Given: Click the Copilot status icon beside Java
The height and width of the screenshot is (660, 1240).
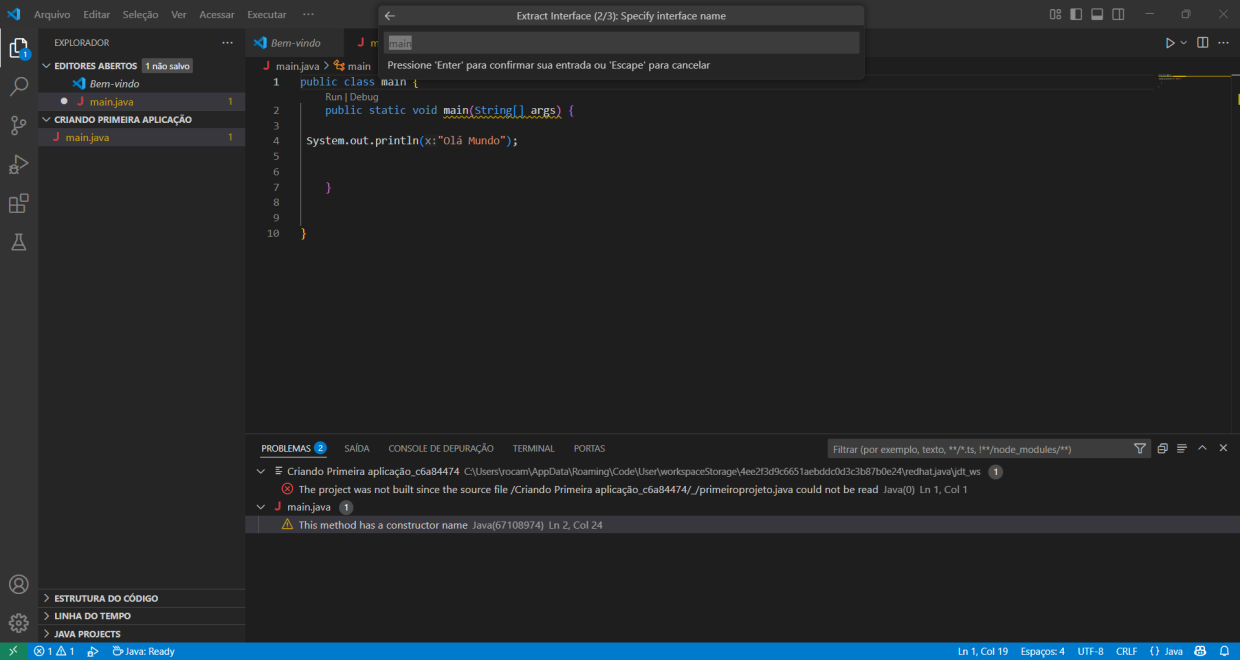Looking at the screenshot, I should 1201,651.
